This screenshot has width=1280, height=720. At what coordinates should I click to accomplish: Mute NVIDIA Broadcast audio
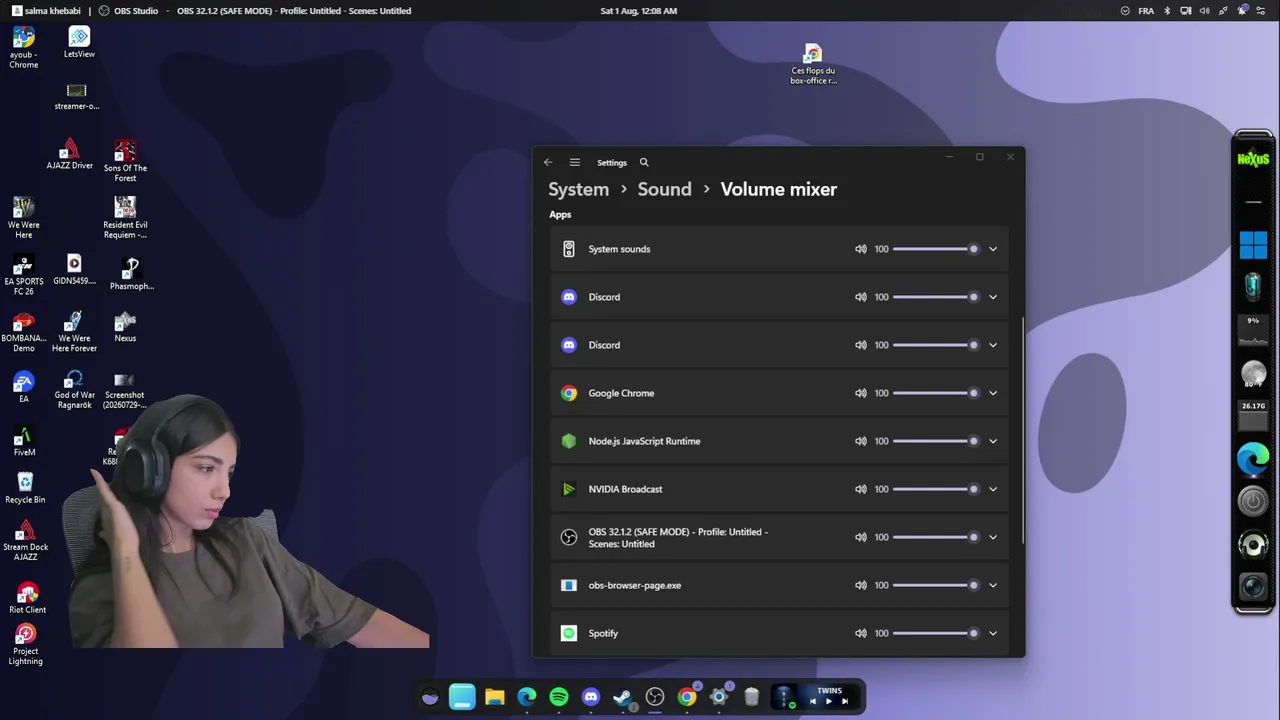(x=860, y=489)
